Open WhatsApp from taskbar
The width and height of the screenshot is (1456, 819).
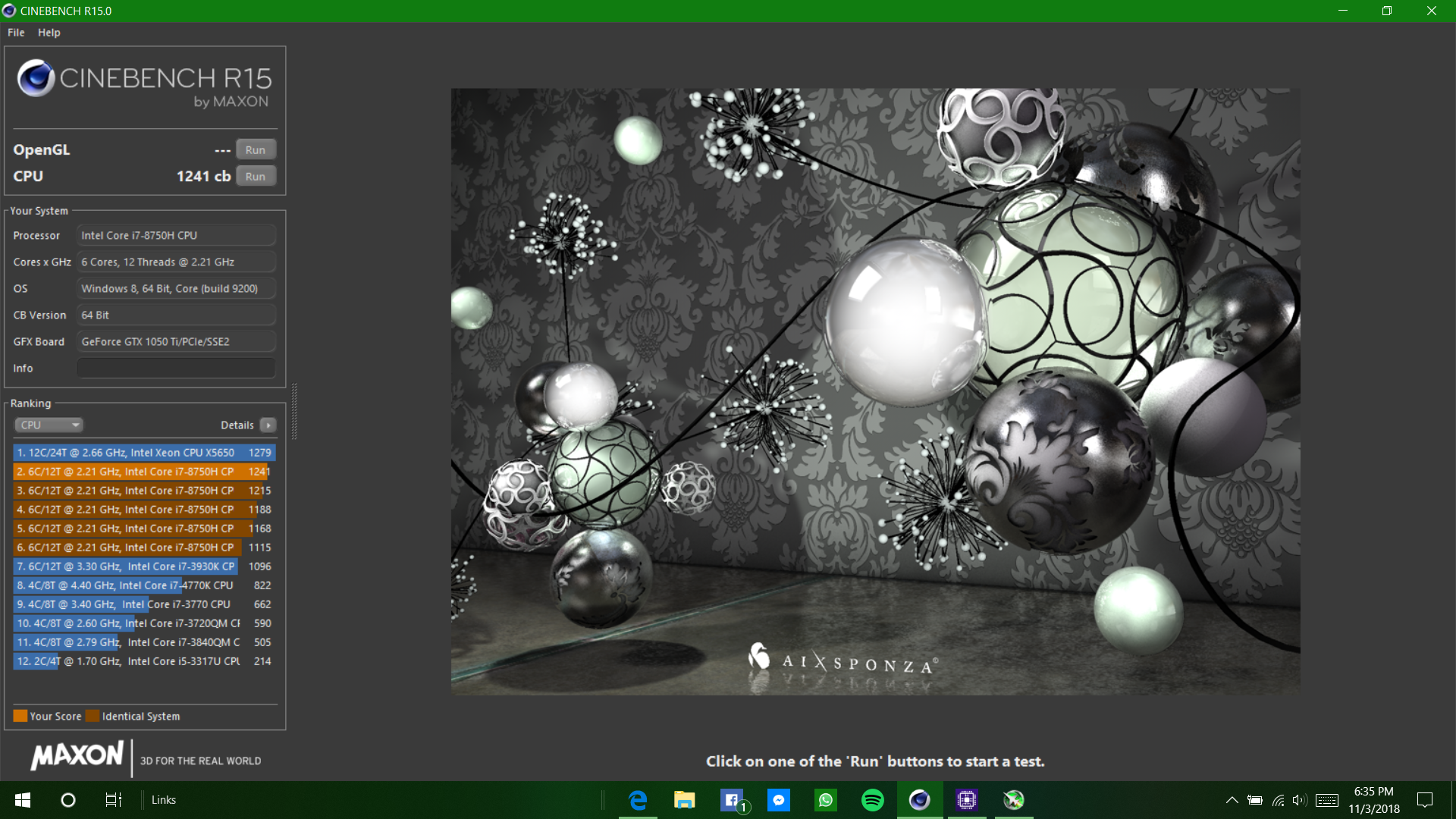[x=826, y=800]
